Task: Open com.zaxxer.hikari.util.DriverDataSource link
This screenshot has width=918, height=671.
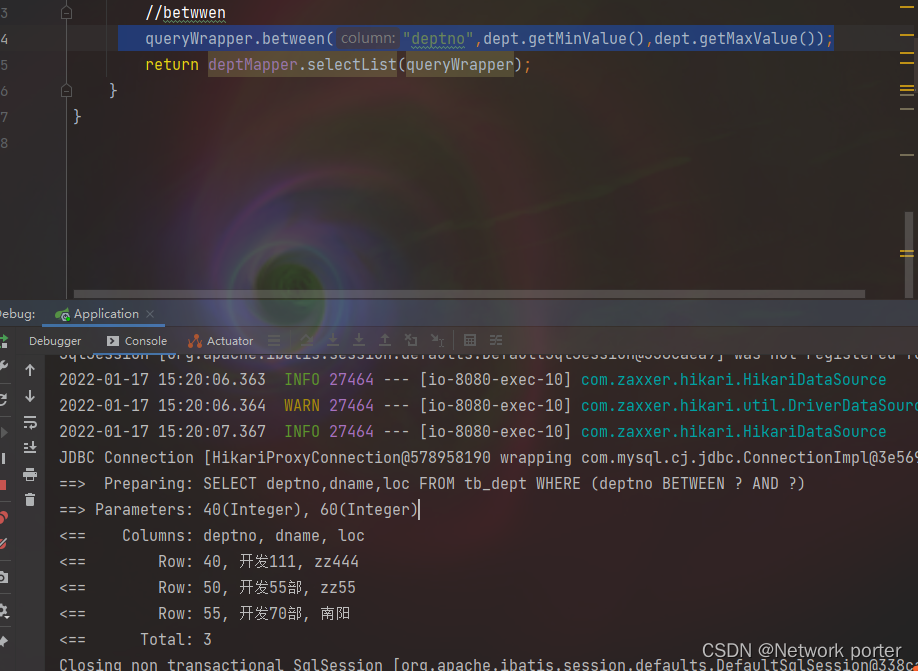Action: (749, 405)
